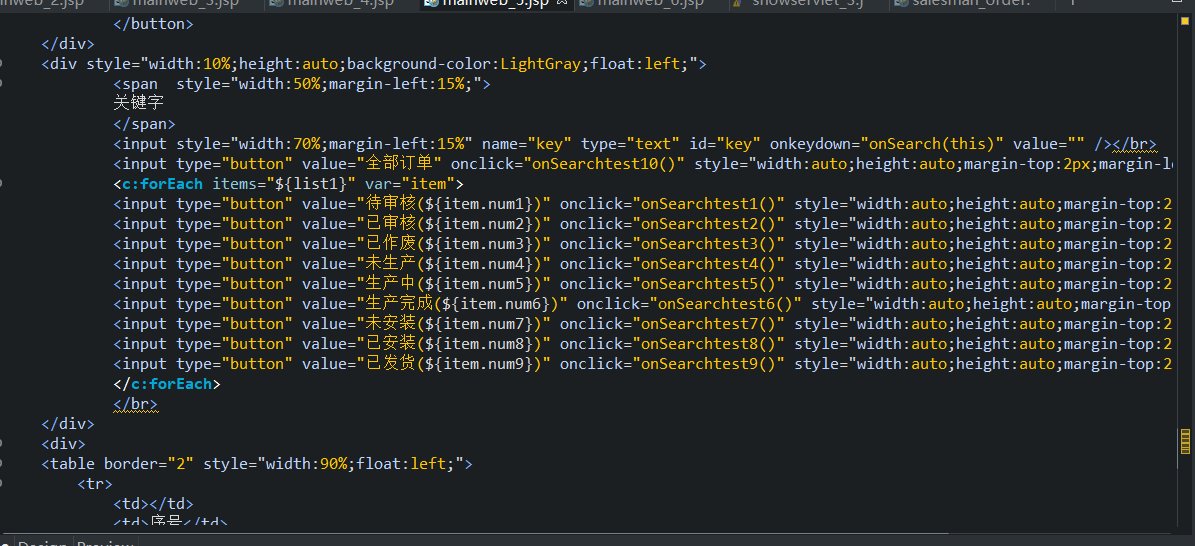Switch to the mainweb_2.jsp tab

click(x=45, y=3)
